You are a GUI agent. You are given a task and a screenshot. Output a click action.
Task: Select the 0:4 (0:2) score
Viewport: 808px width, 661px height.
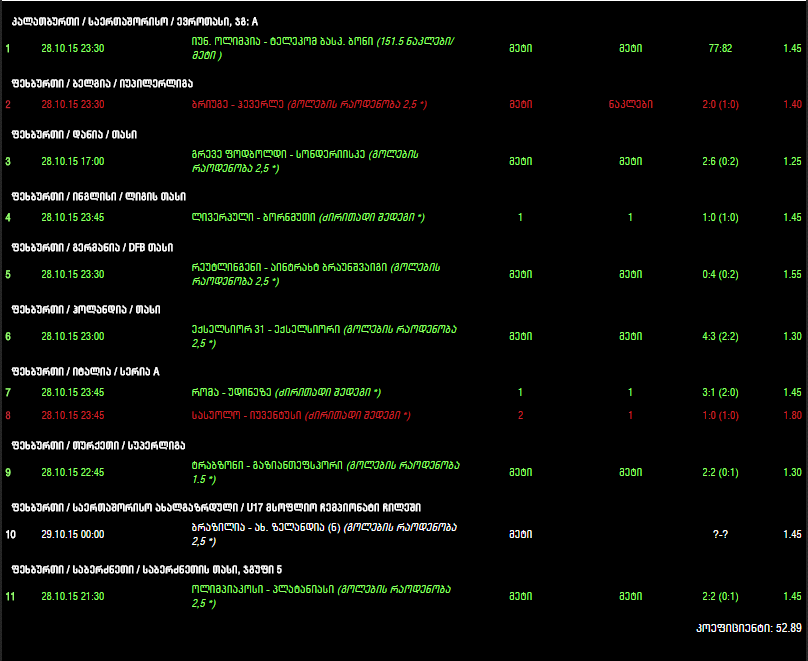[x=720, y=274]
